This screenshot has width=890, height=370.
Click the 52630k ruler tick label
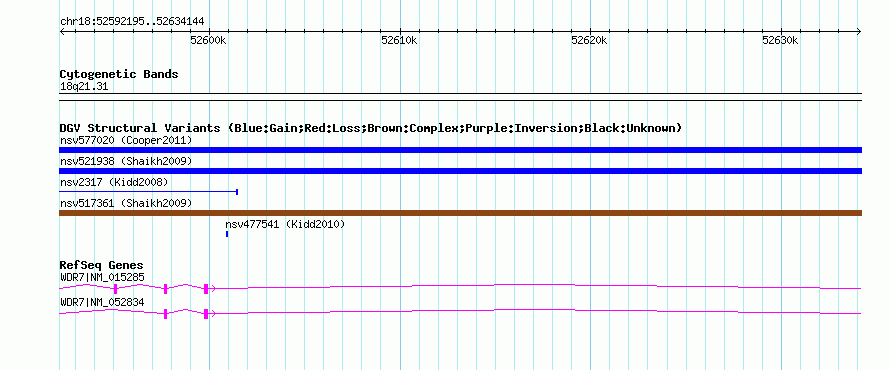780,40
